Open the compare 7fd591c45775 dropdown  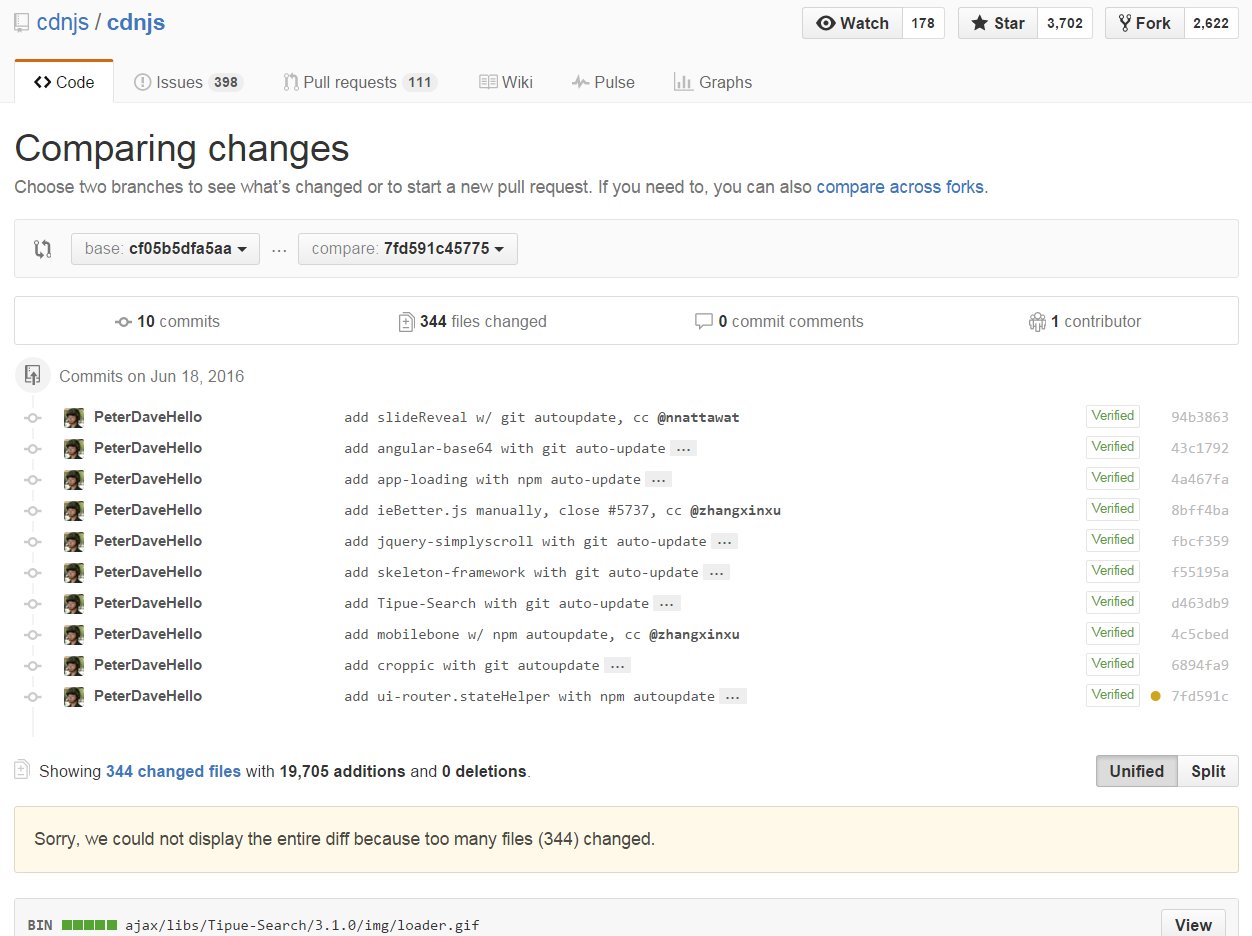[408, 249]
